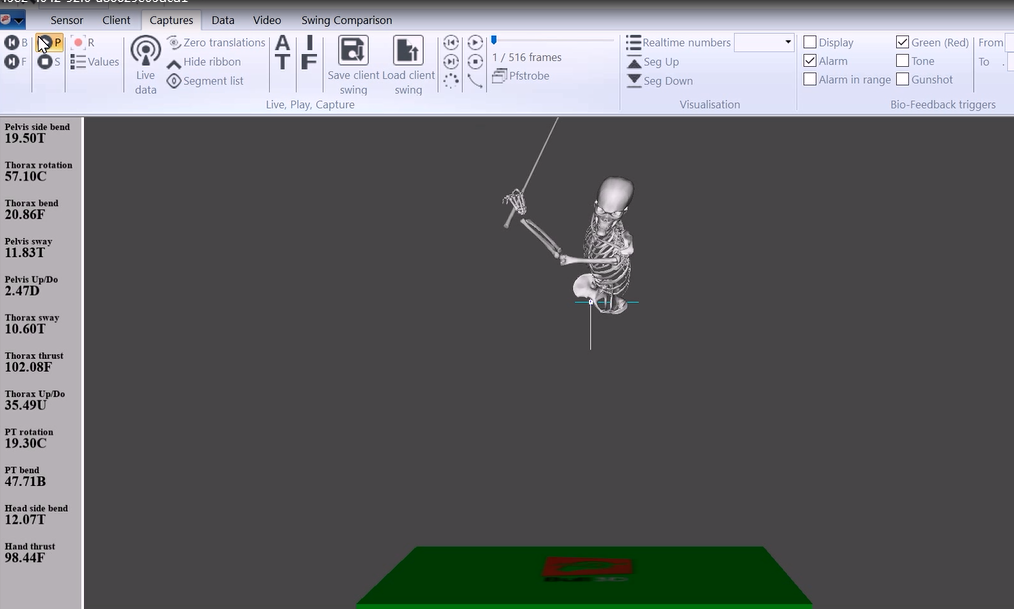Click the stop S button
This screenshot has height=609, width=1014.
pos(45,62)
